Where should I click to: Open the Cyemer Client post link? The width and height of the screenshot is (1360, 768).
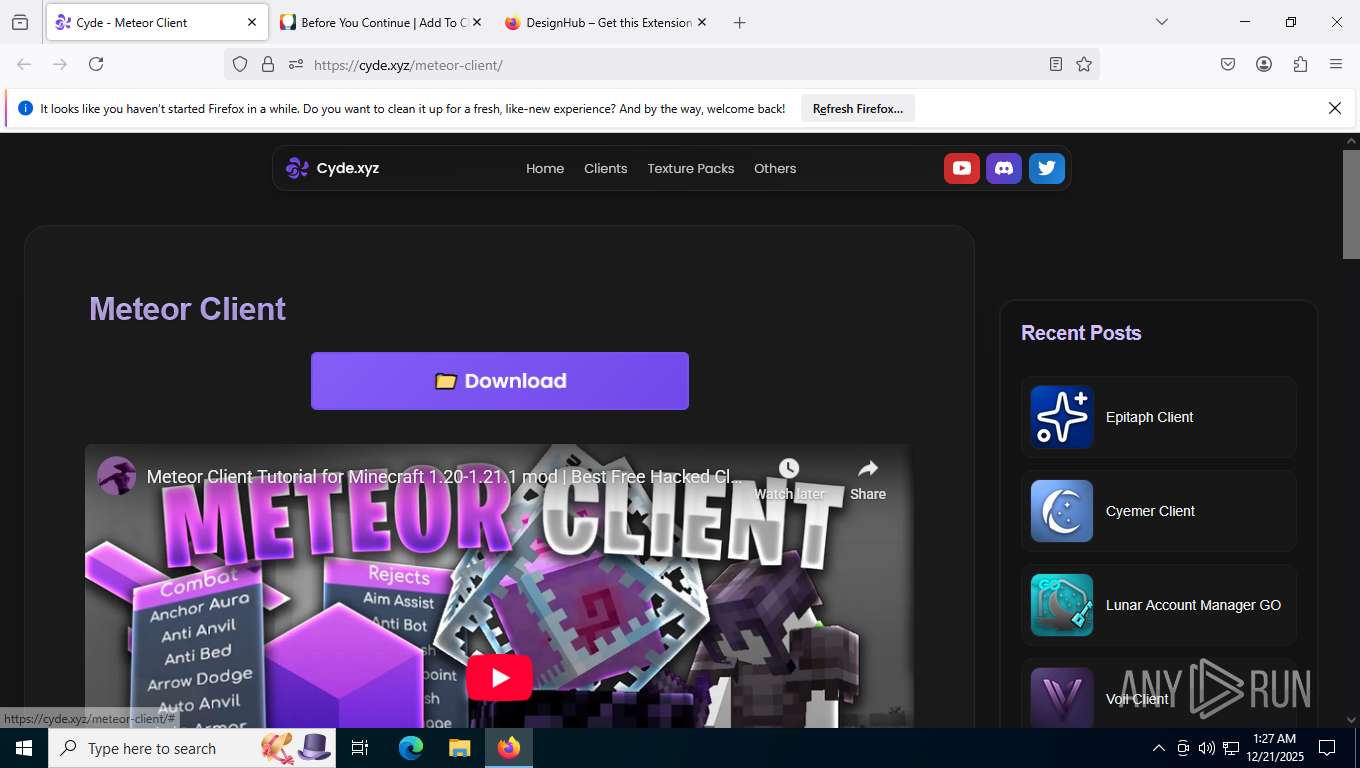[x=1150, y=511]
